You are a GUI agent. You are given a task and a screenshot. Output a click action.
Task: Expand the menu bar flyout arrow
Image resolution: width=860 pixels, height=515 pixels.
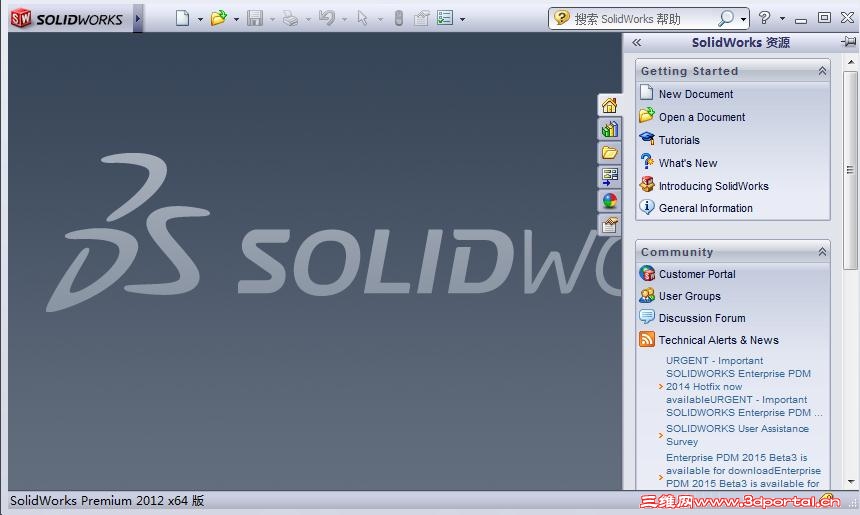point(138,19)
